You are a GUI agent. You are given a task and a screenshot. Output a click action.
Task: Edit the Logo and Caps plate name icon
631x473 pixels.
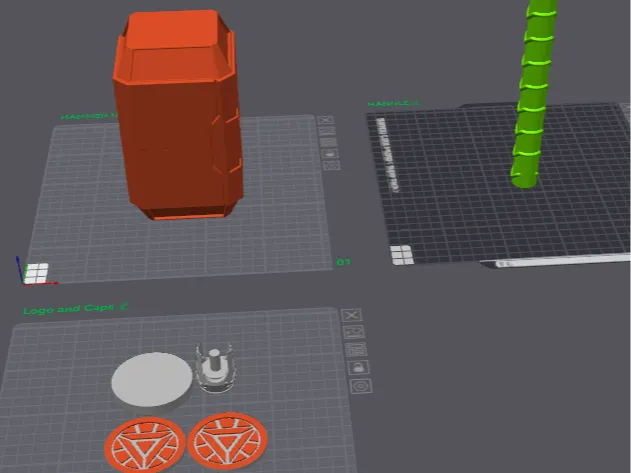tap(124, 307)
